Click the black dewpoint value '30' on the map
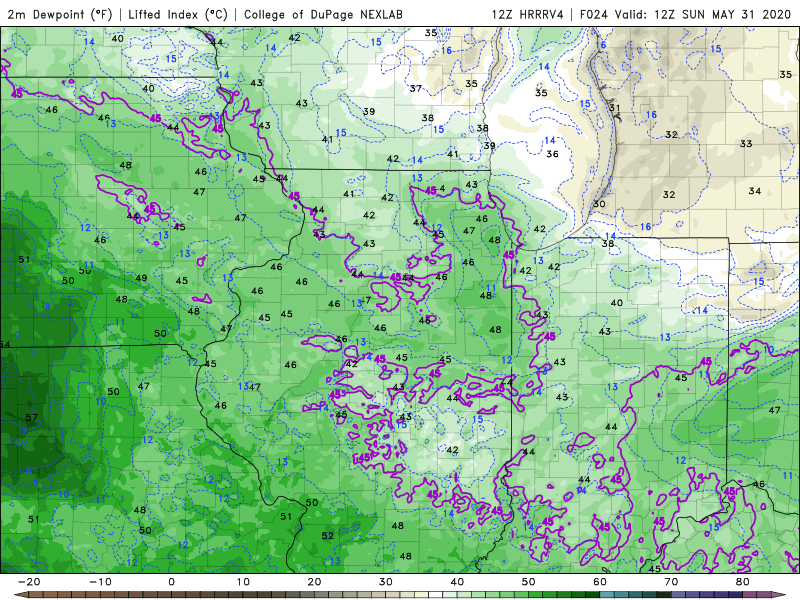The image size is (800, 600). click(599, 204)
